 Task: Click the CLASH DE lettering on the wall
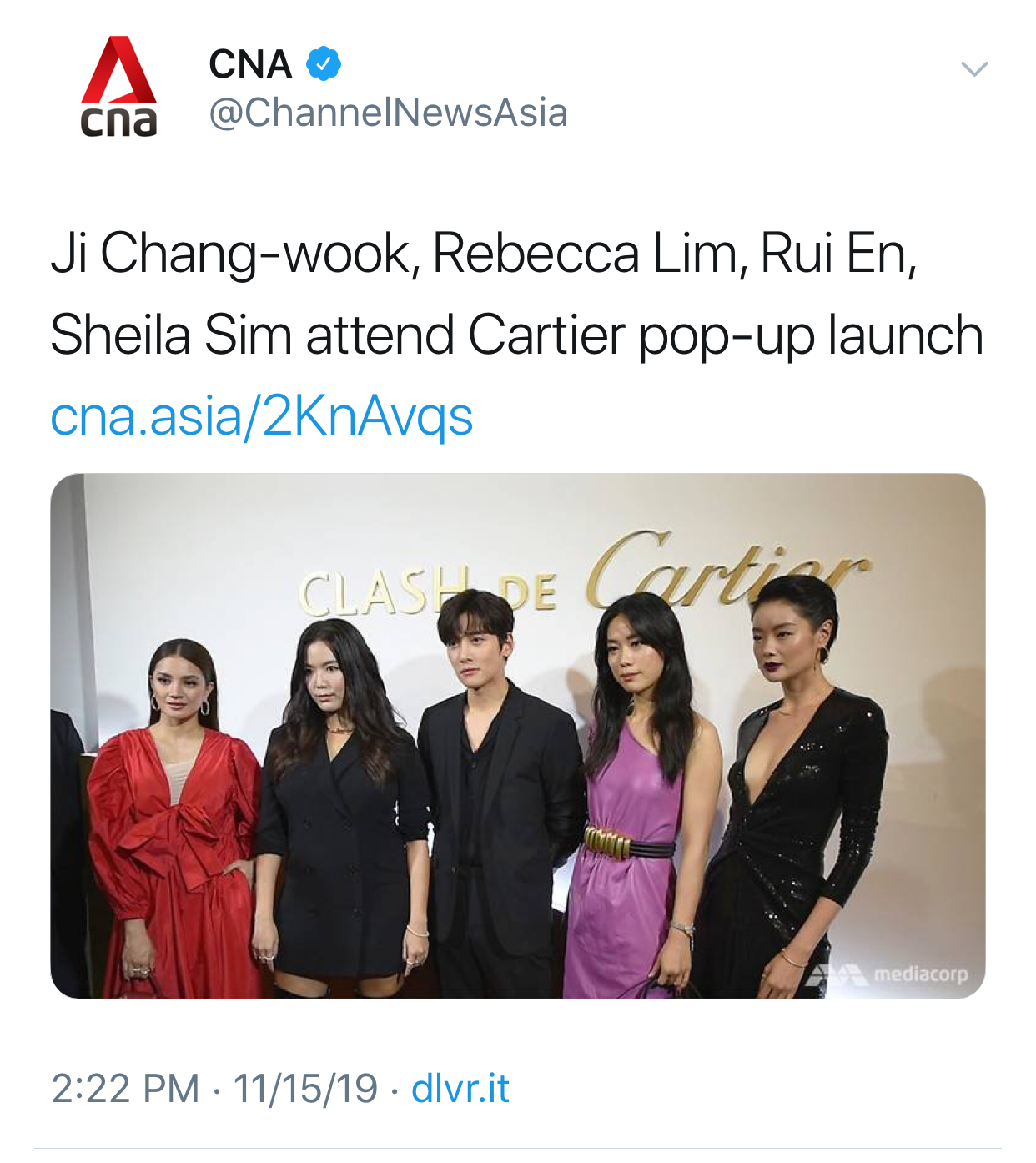pos(427,592)
